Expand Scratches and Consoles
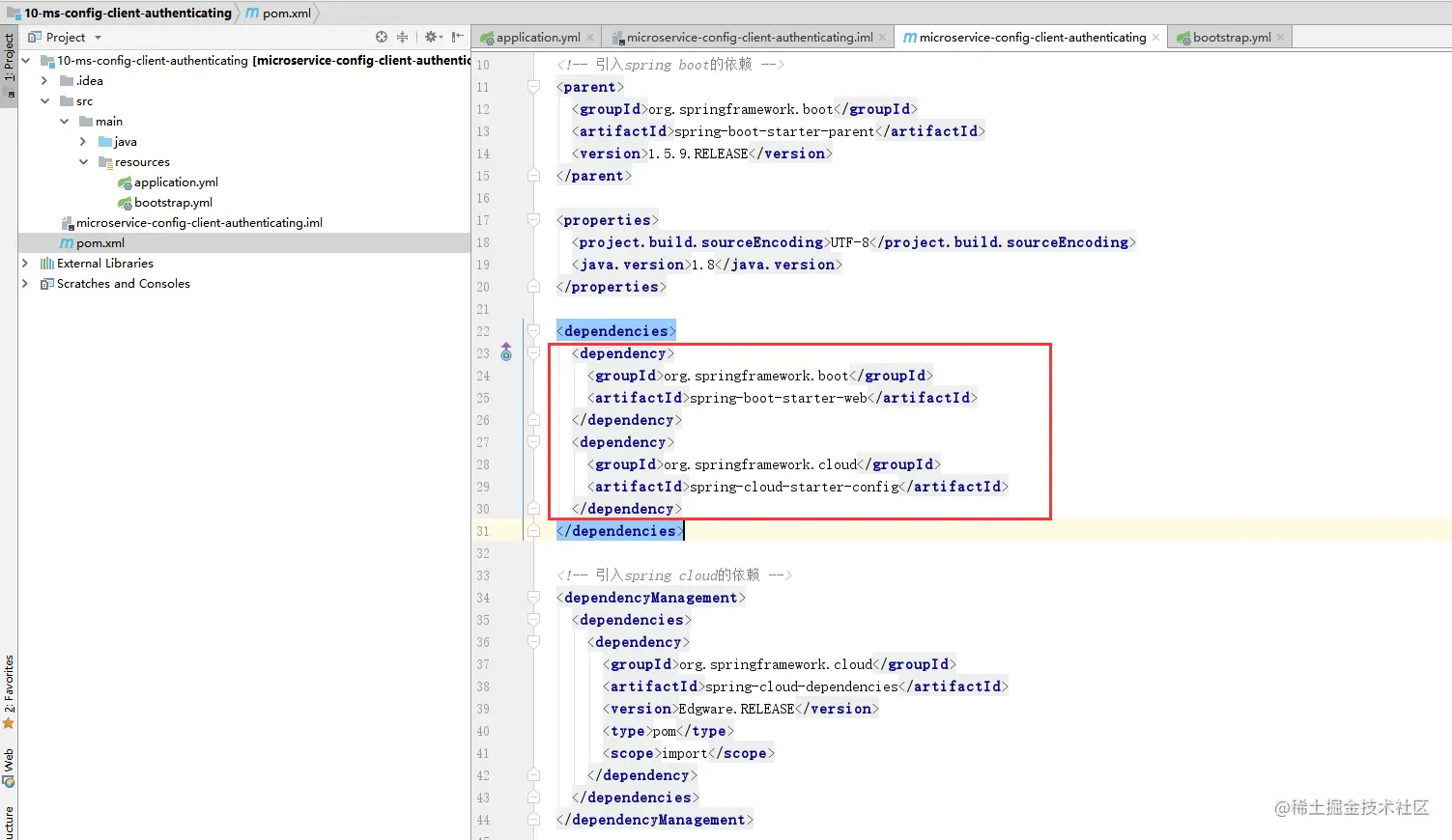The width and height of the screenshot is (1452, 840). click(25, 284)
